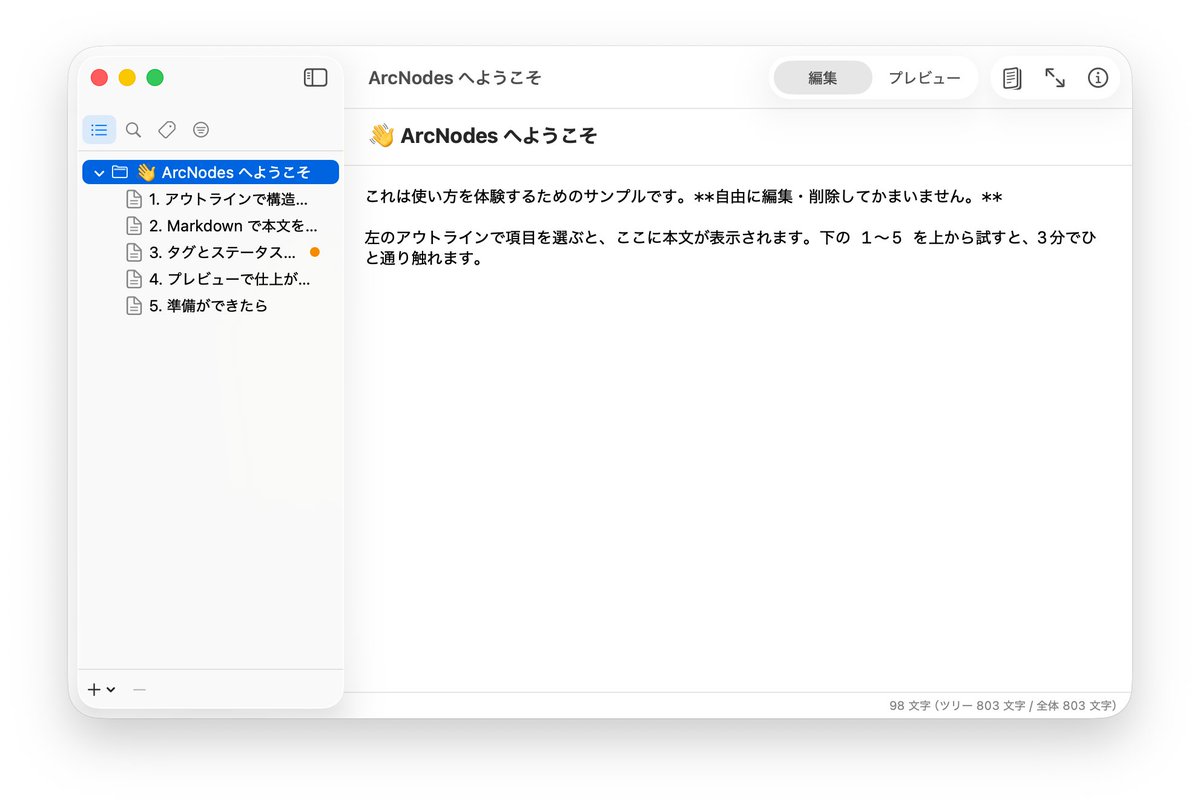Switch to プレビュー mode
The width and height of the screenshot is (1200, 808).
pyautogui.click(x=925, y=78)
